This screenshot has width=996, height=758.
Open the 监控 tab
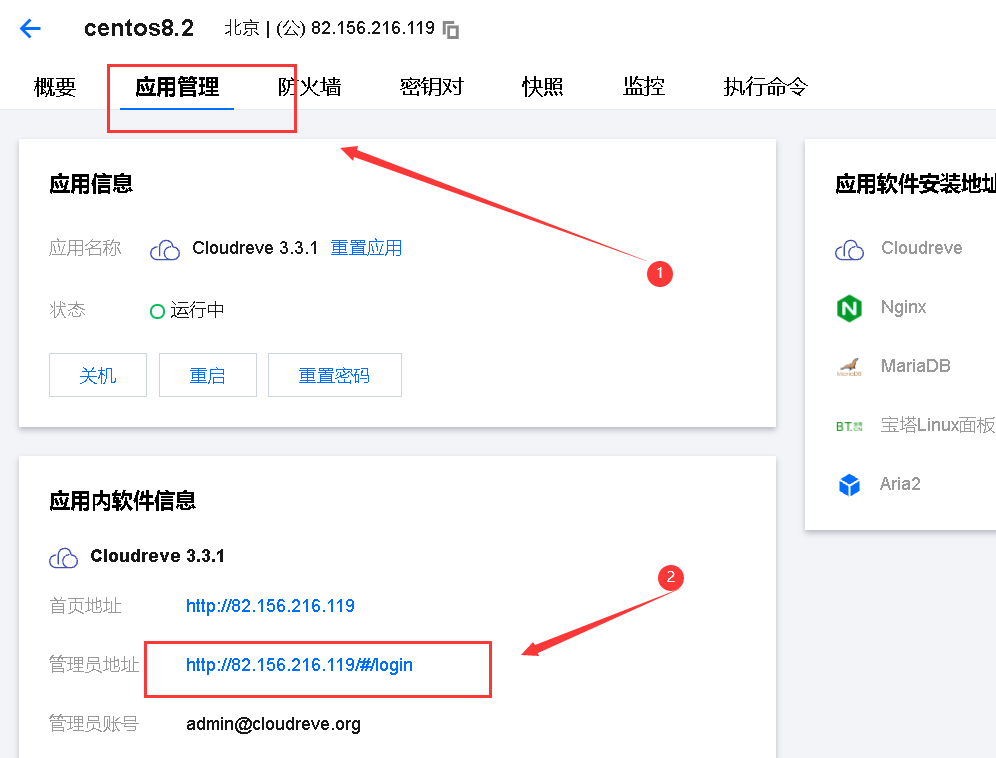tap(644, 87)
